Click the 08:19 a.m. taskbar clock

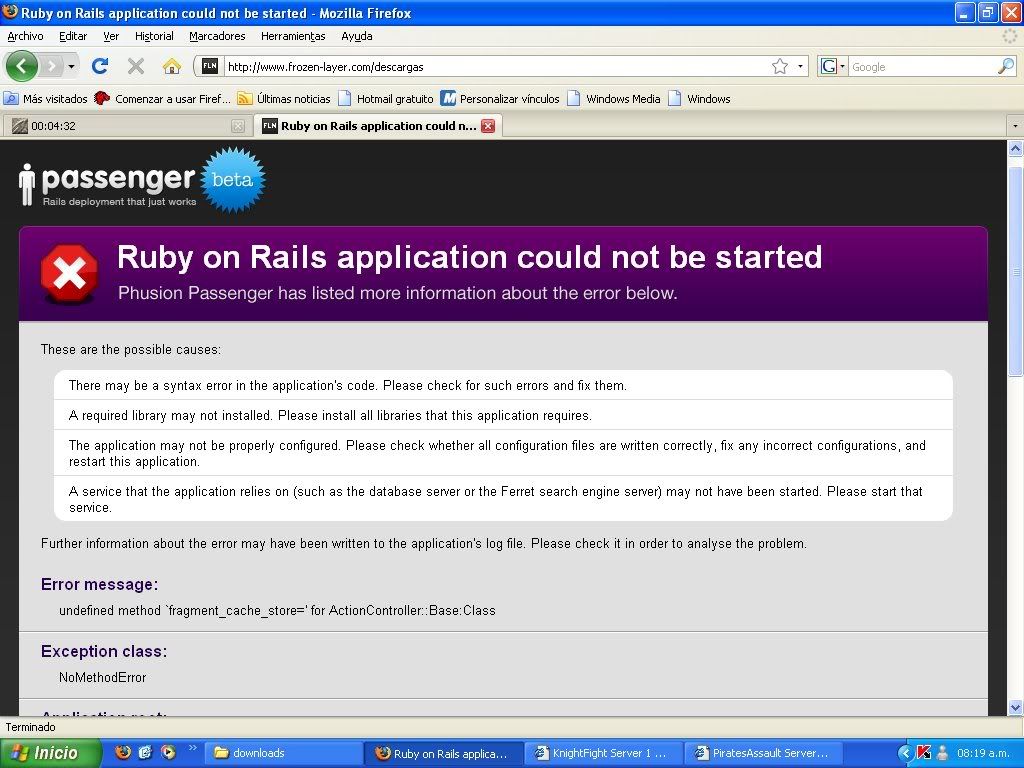pos(983,753)
